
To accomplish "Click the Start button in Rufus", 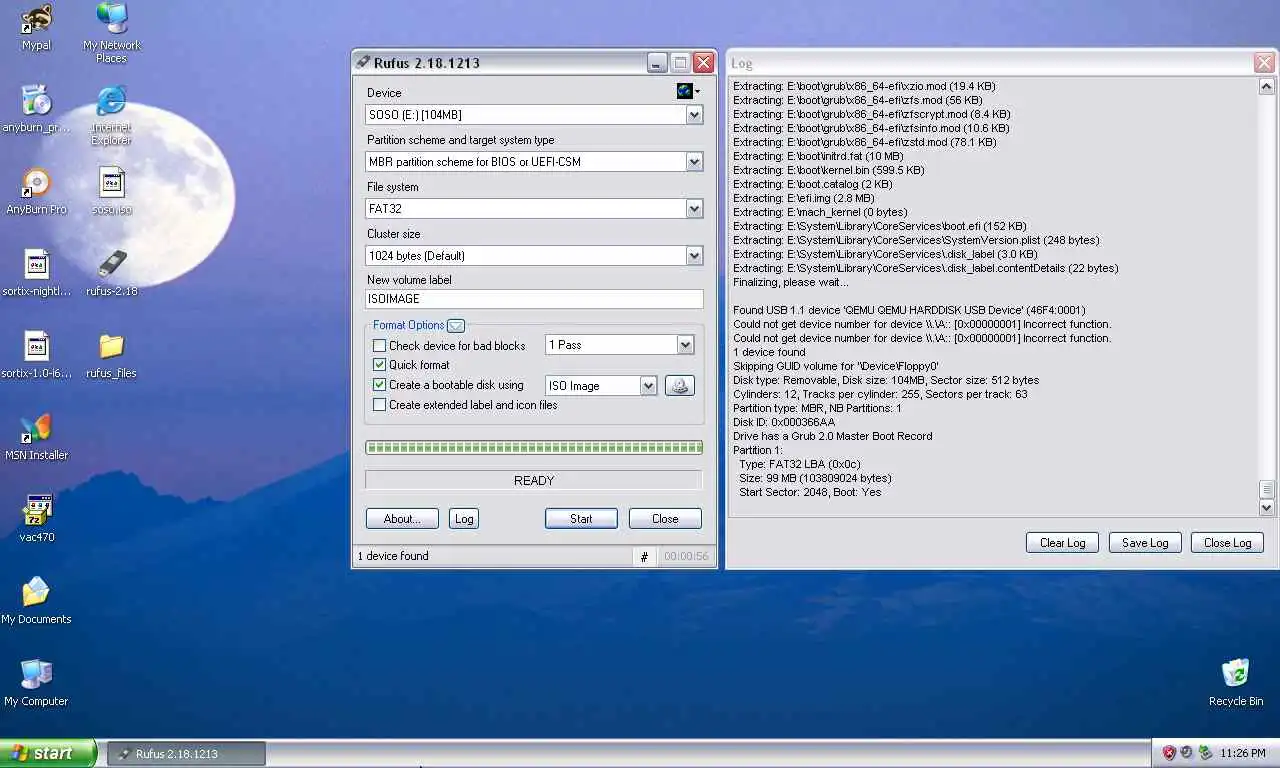I will coord(581,519).
